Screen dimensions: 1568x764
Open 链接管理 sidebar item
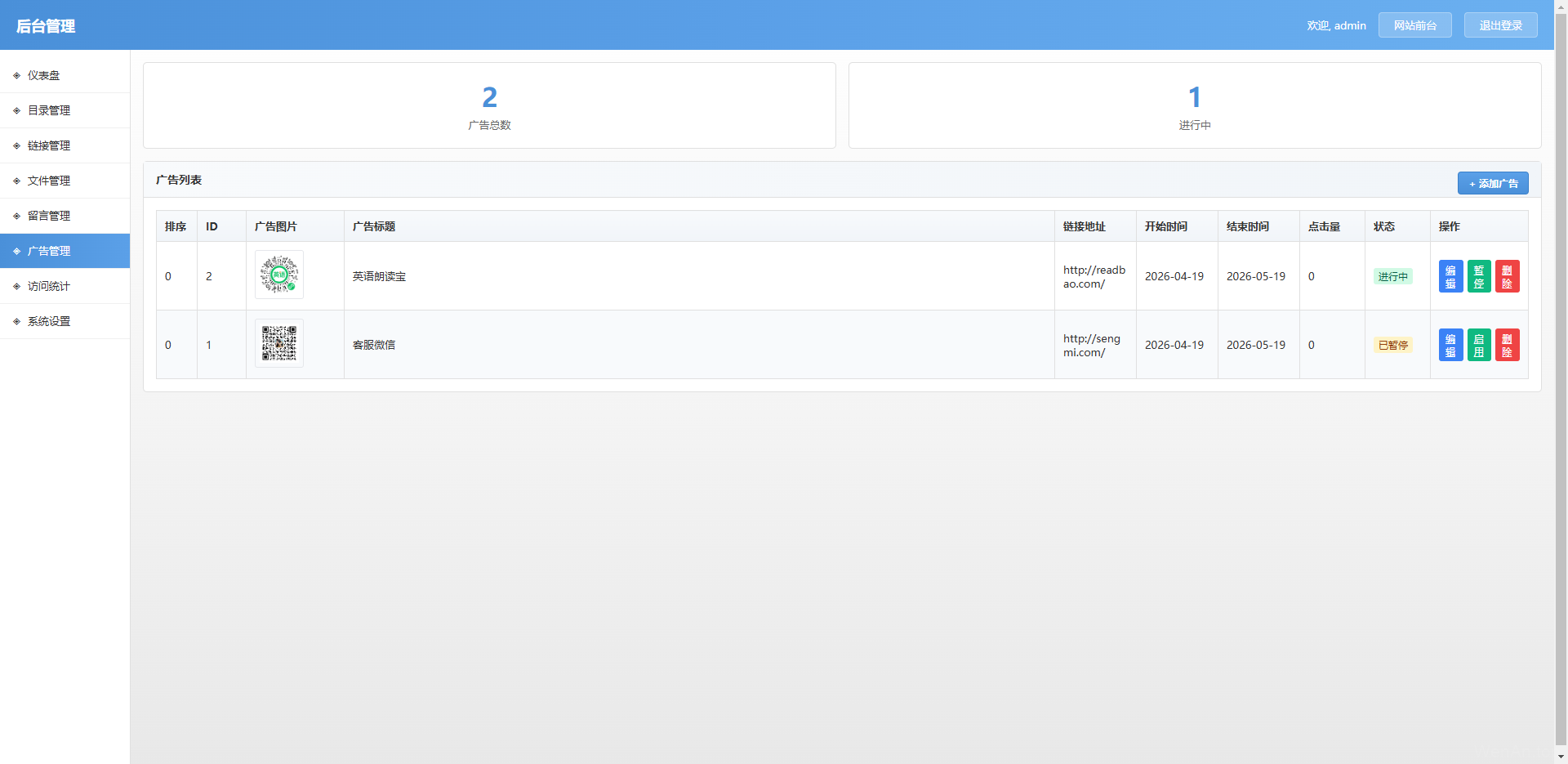[x=49, y=145]
